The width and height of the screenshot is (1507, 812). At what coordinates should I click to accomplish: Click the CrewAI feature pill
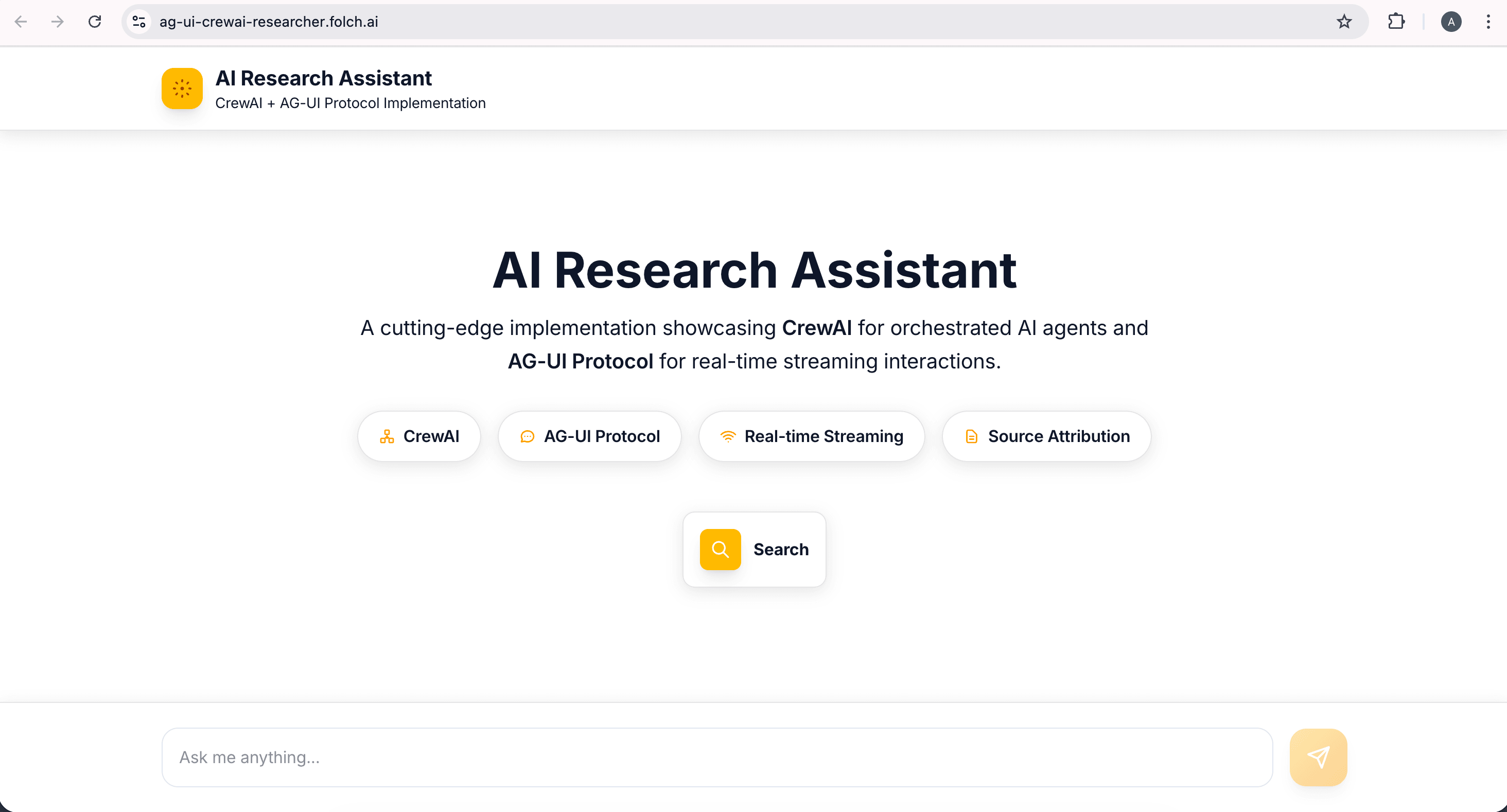[x=419, y=436]
